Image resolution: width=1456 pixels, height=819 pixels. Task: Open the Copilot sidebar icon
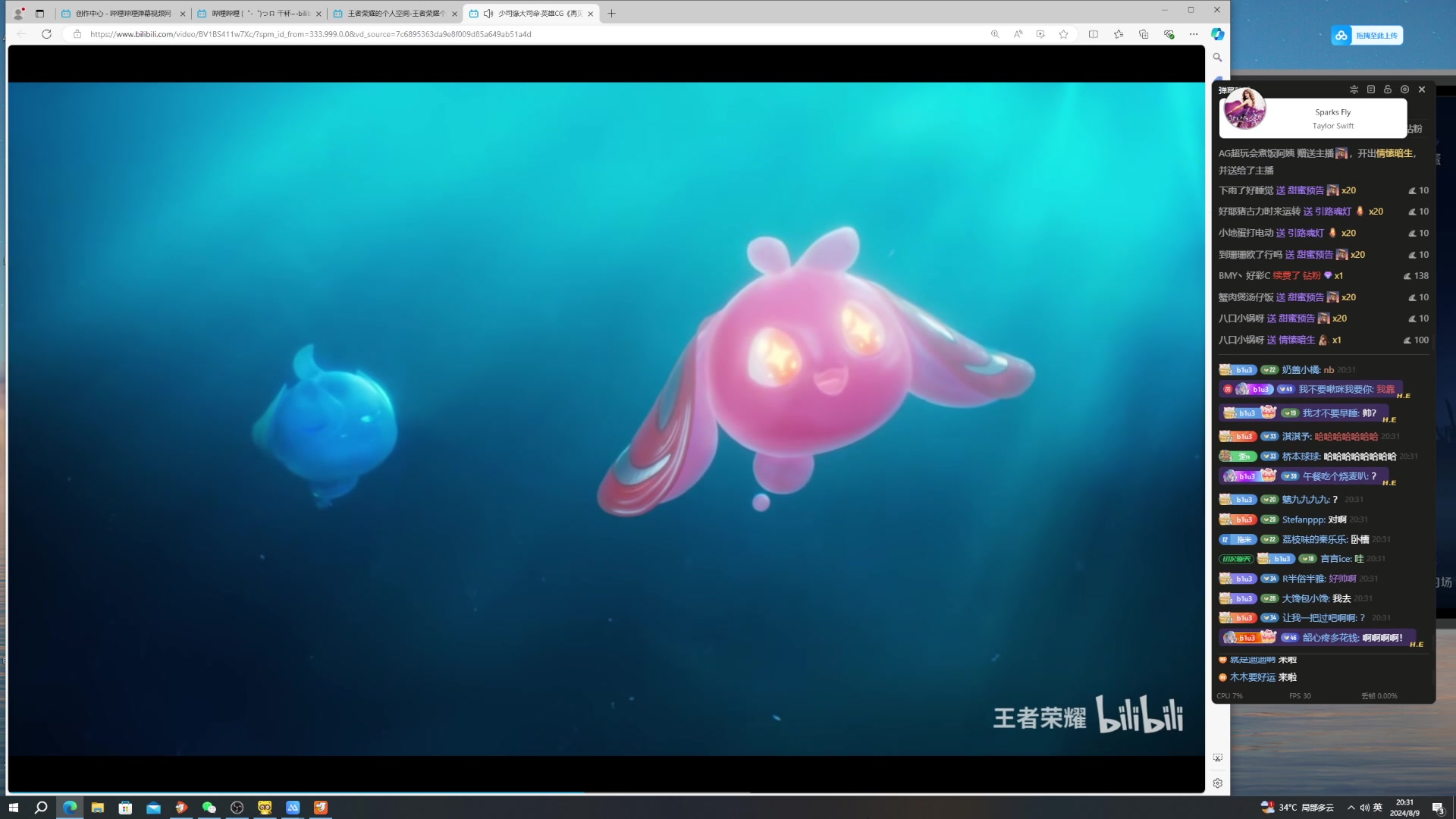1217,34
